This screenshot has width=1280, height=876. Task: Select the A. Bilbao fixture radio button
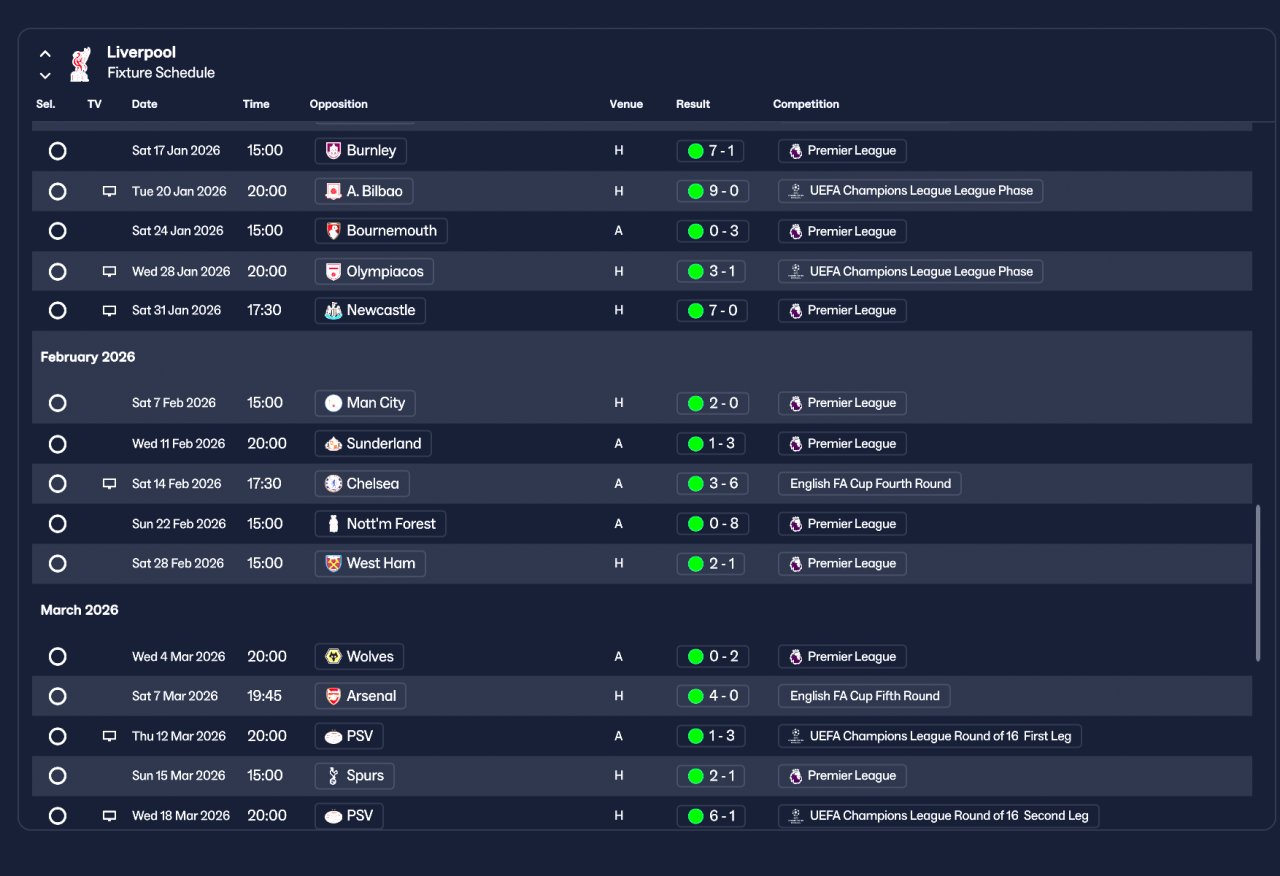[58, 191]
